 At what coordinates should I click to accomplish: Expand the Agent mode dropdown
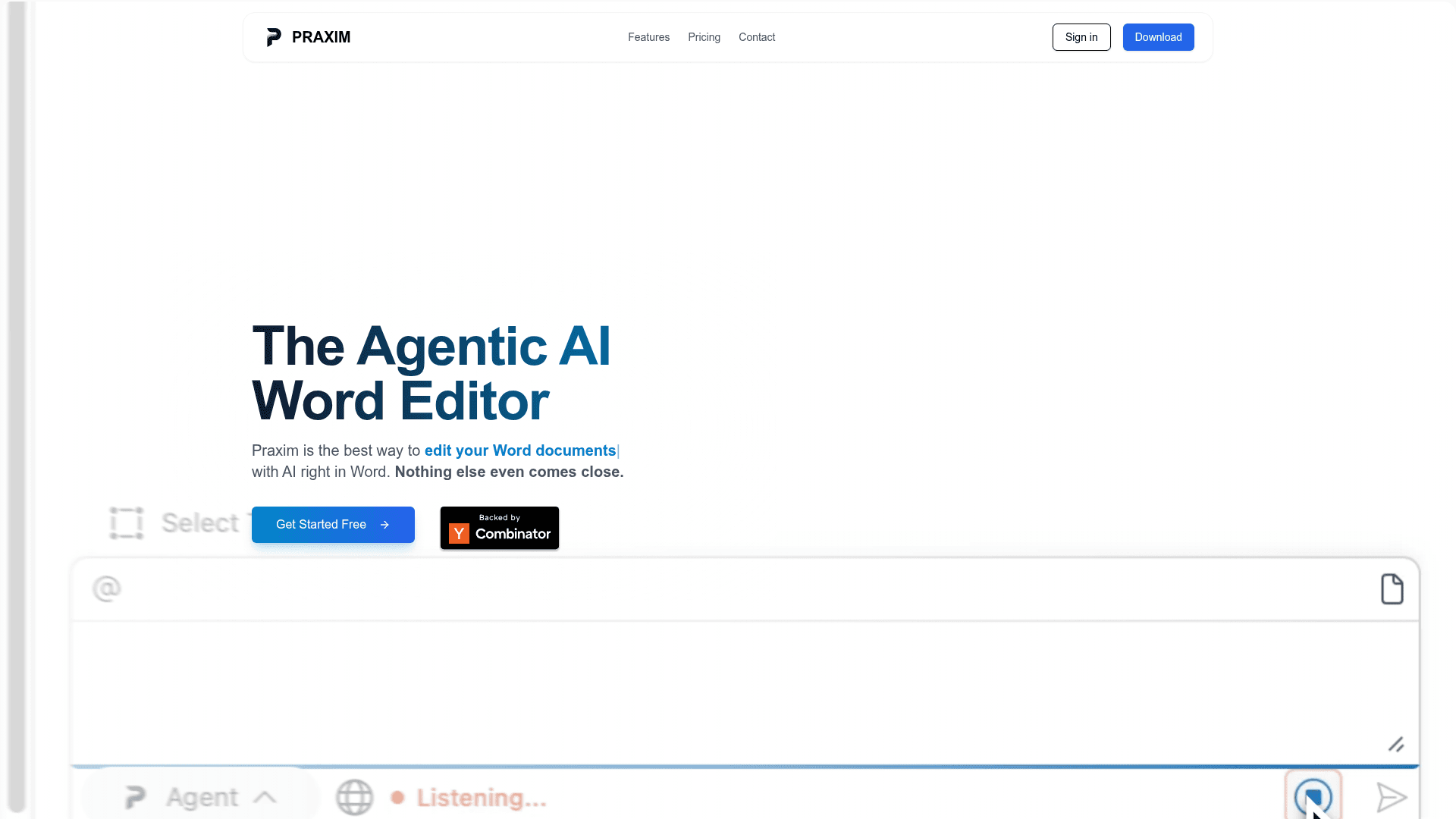[x=201, y=797]
